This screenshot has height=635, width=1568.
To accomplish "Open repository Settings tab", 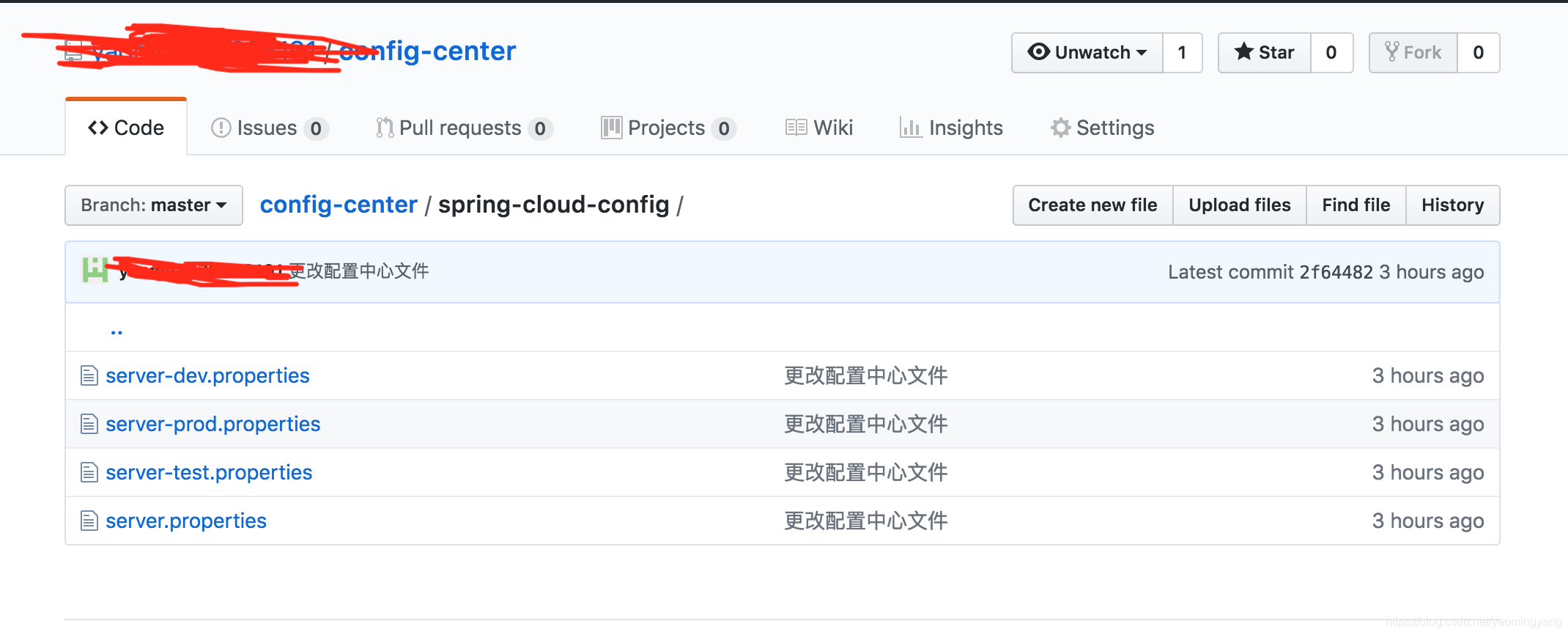I will 1102,128.
